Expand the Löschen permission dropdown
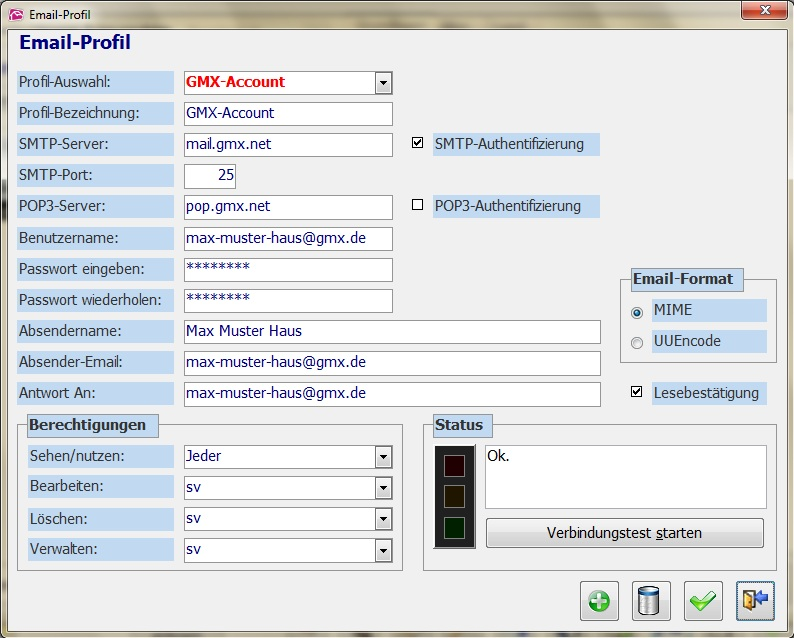Viewport: 794px width, 638px height. [x=382, y=519]
